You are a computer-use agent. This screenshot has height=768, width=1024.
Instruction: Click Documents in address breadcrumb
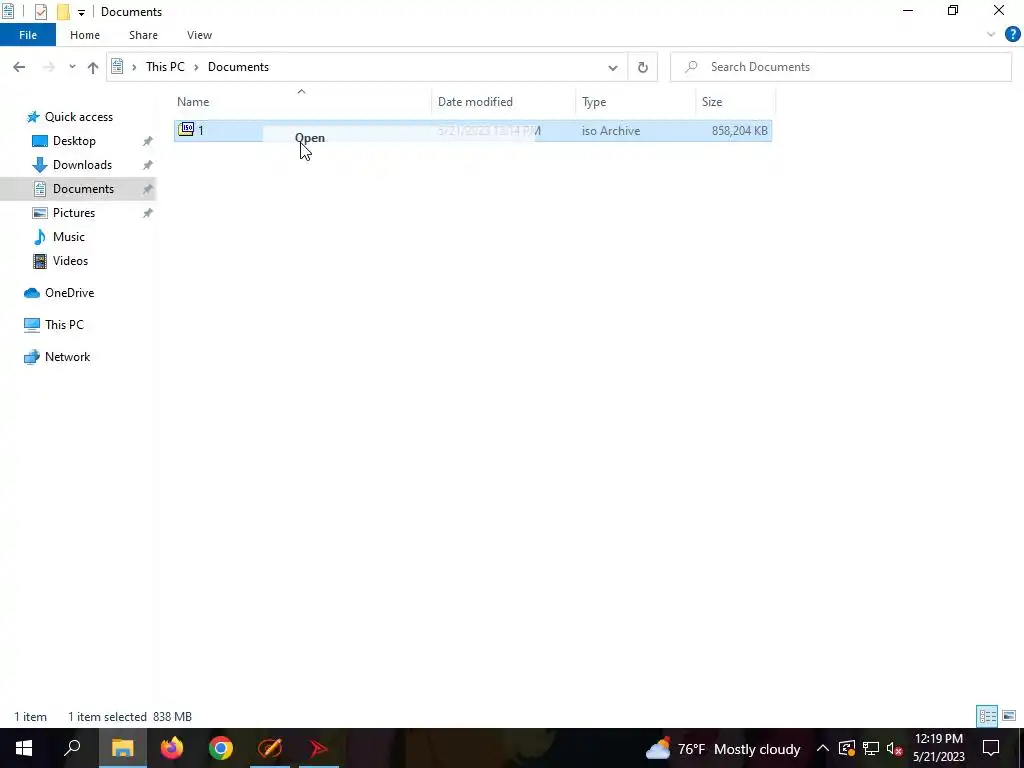click(x=238, y=67)
